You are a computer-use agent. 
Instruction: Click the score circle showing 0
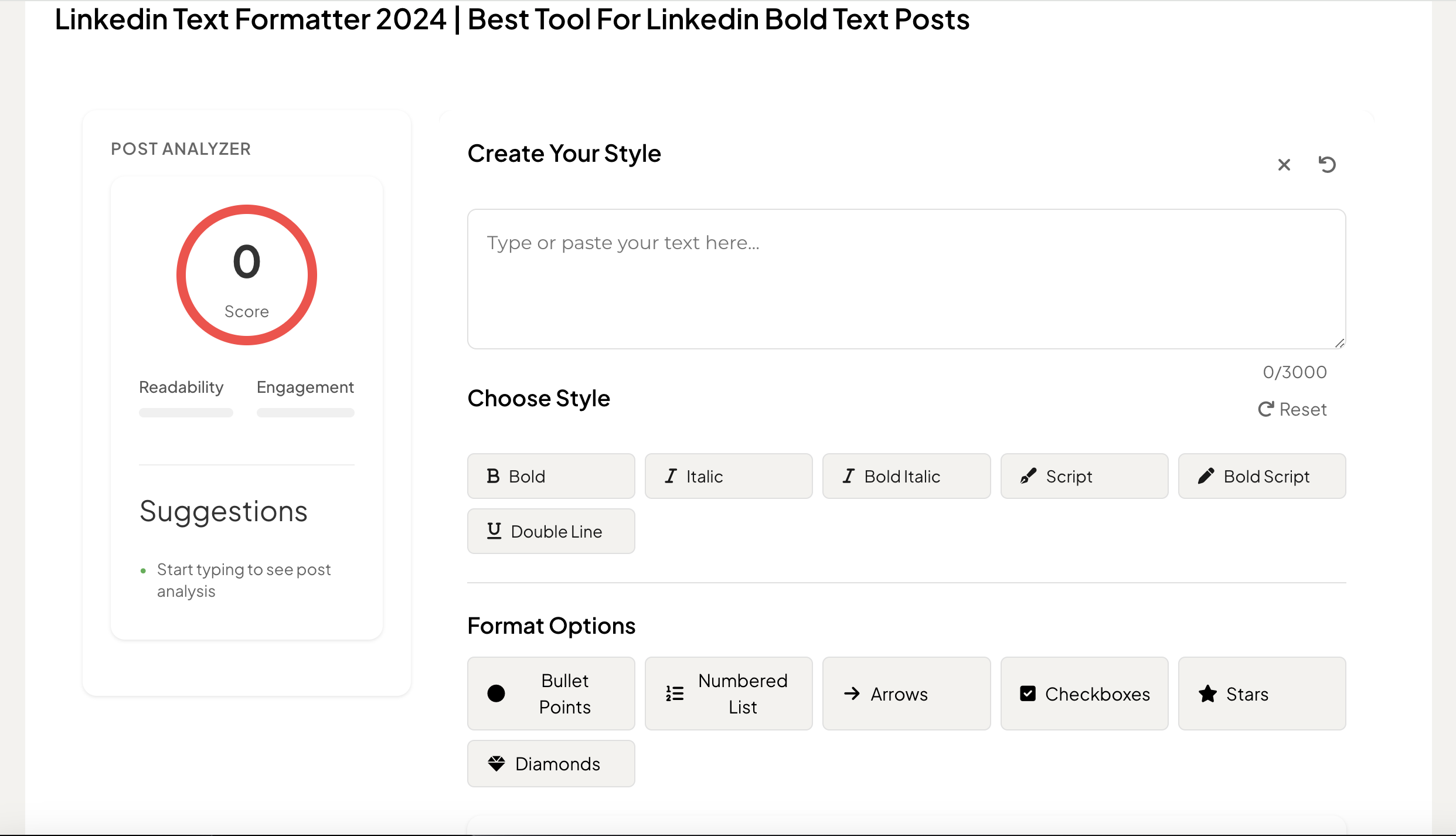coord(247,275)
